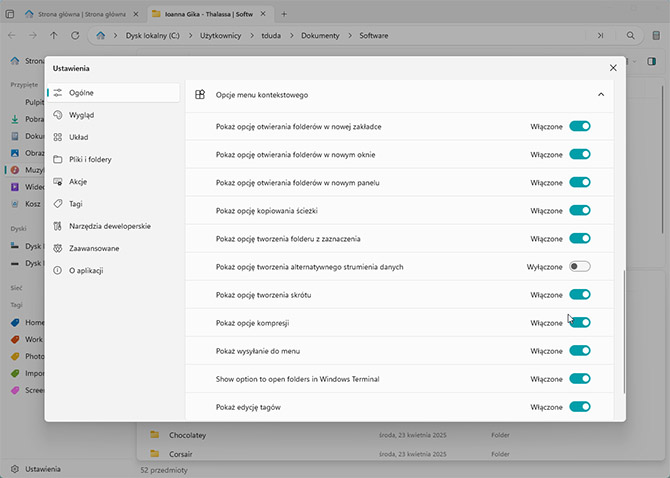The height and width of the screenshot is (478, 670).
Task: Switch to the Układ settings page
Action: 113,137
